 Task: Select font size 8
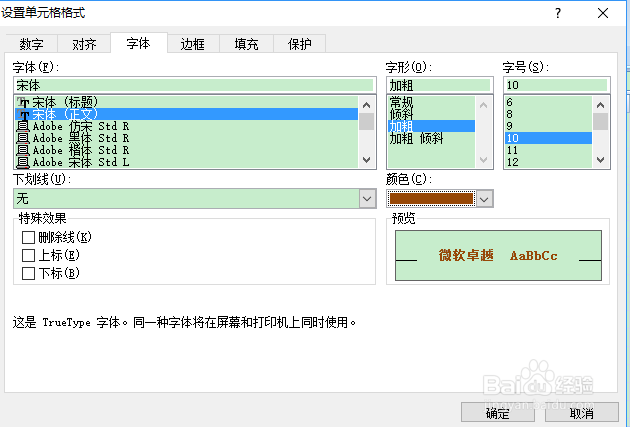(548, 114)
